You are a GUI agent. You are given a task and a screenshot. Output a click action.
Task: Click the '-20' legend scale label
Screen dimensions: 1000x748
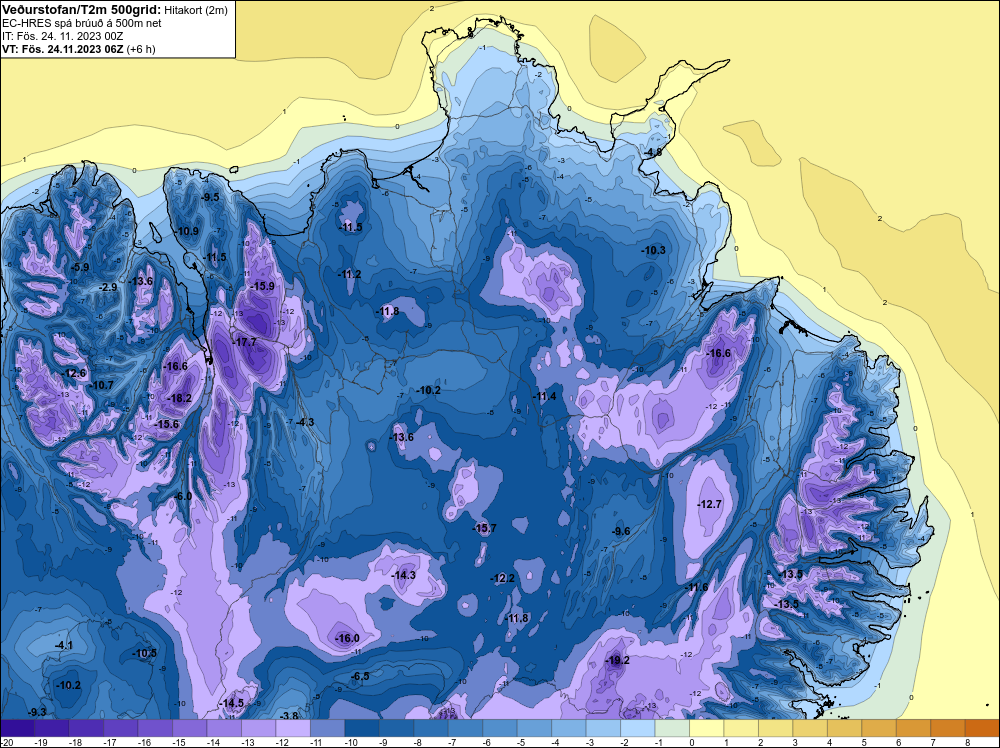(6, 742)
